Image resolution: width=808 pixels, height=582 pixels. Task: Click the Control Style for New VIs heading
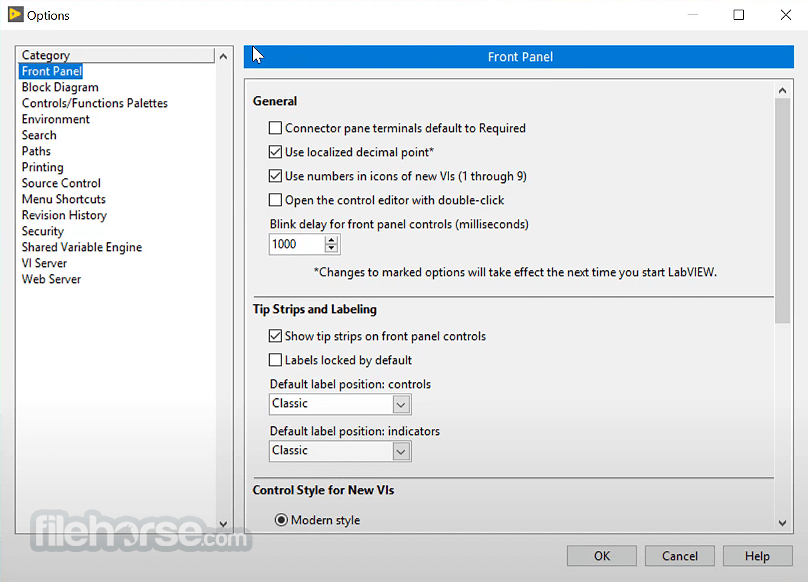[x=323, y=490]
